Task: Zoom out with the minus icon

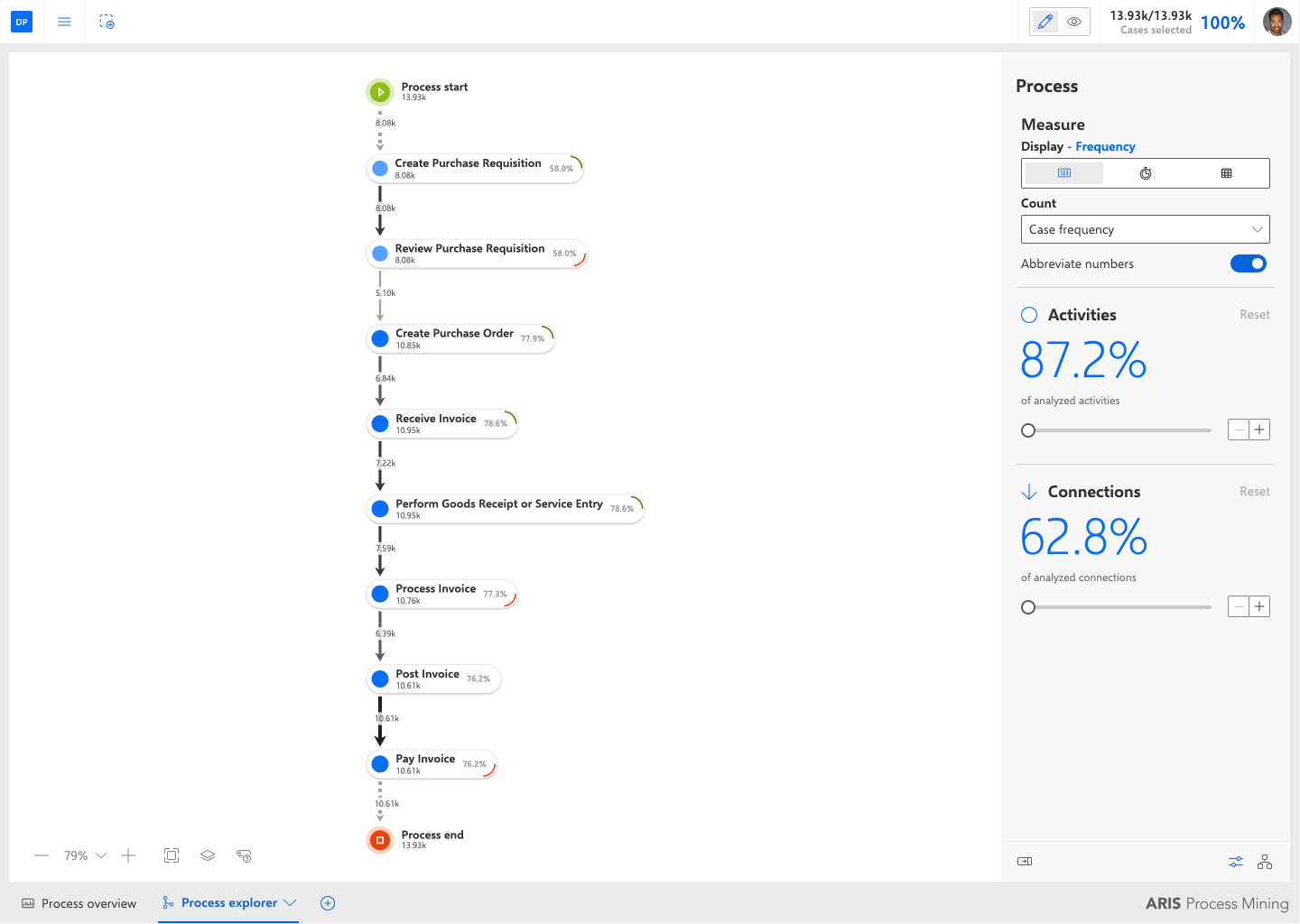Action: pyautogui.click(x=42, y=855)
